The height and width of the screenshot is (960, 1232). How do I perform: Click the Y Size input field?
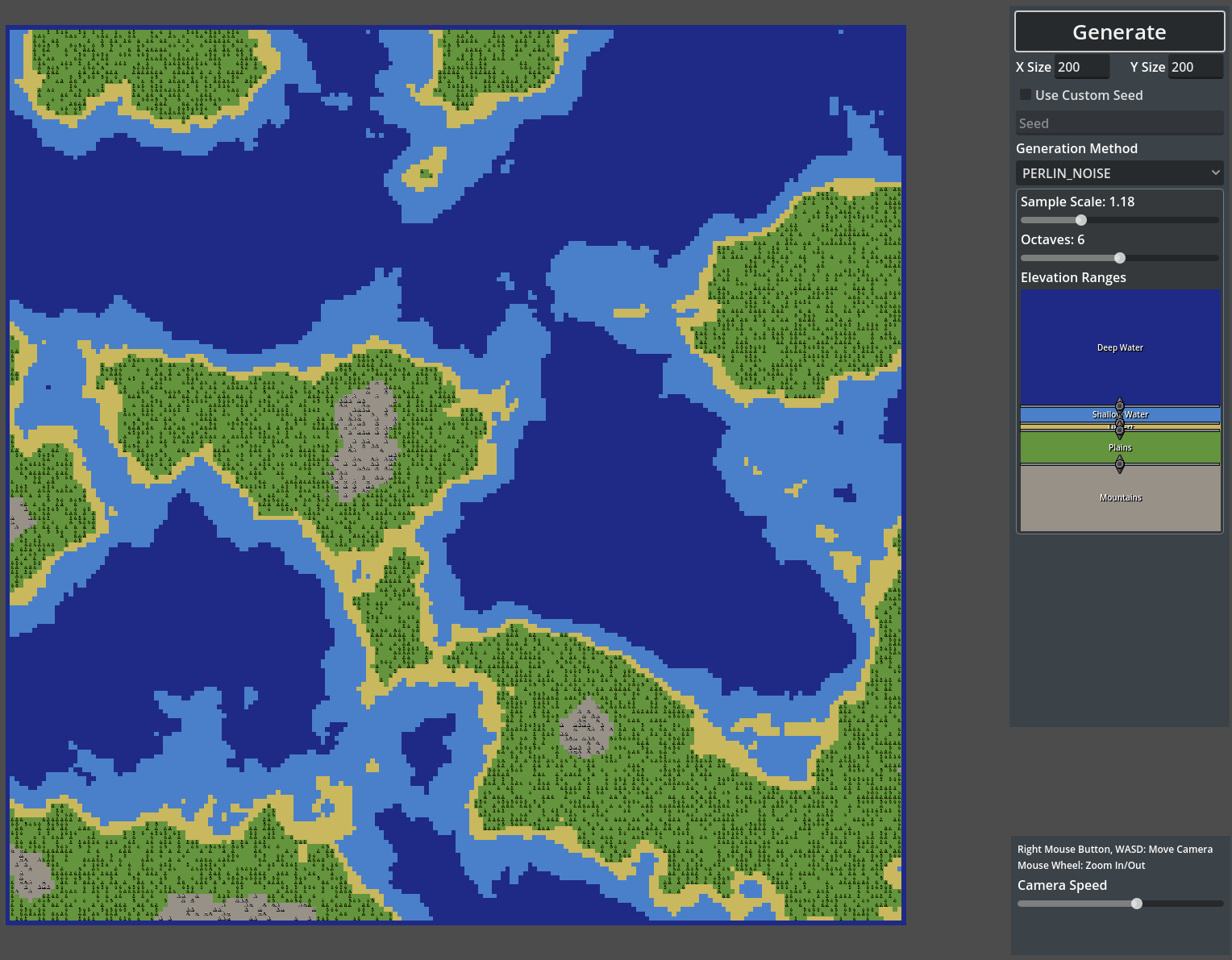pos(1195,67)
